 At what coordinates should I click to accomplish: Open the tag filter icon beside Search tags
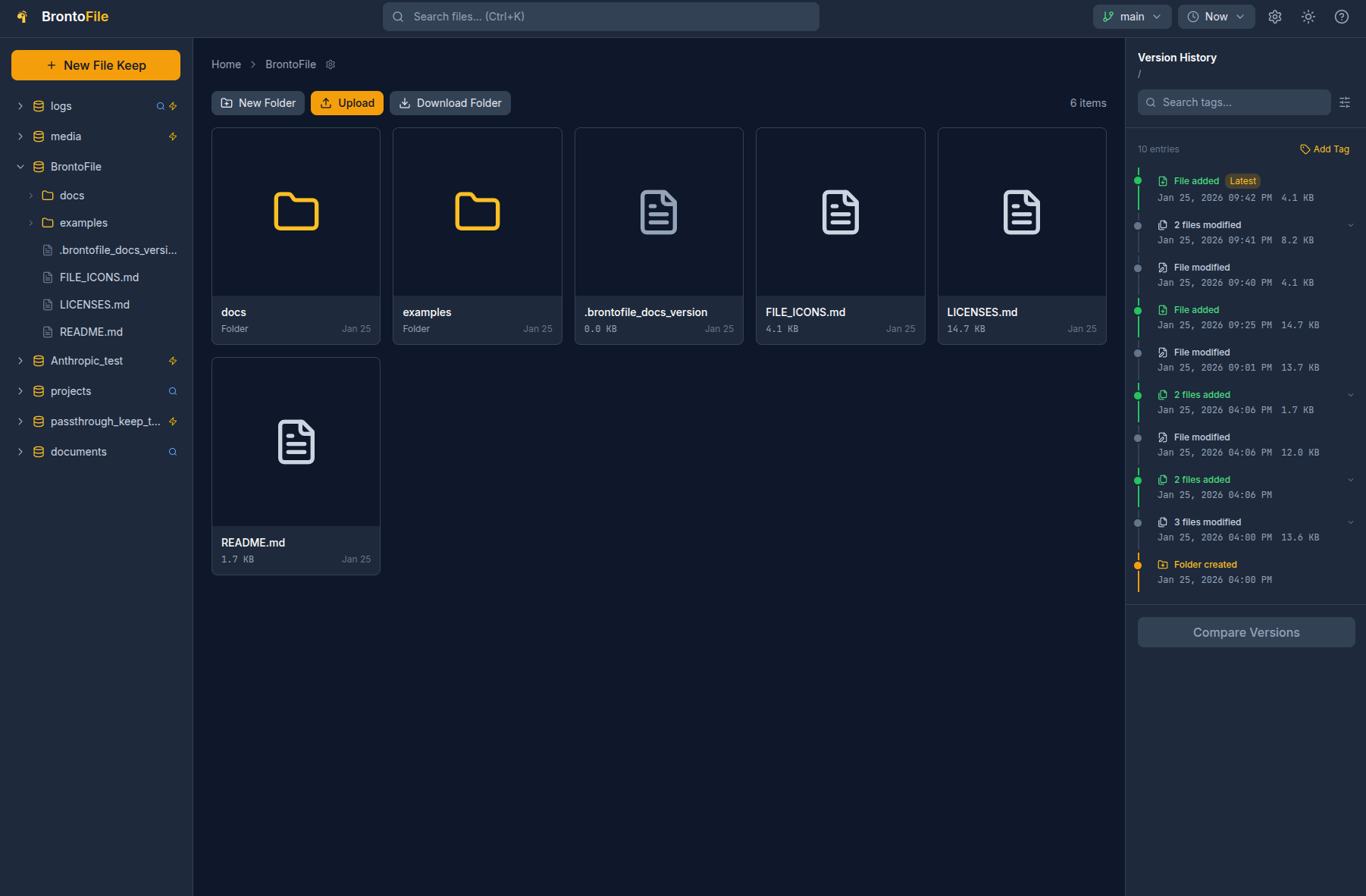click(x=1345, y=102)
